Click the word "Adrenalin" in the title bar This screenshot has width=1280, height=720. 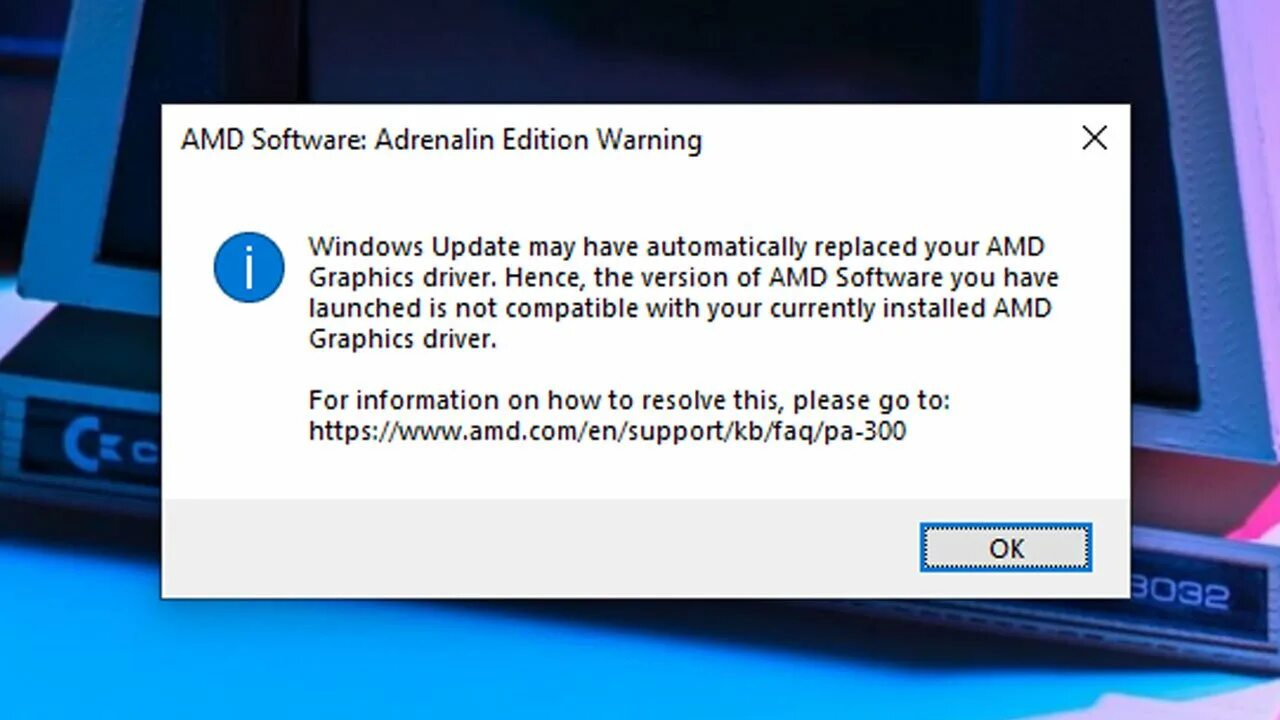(435, 139)
